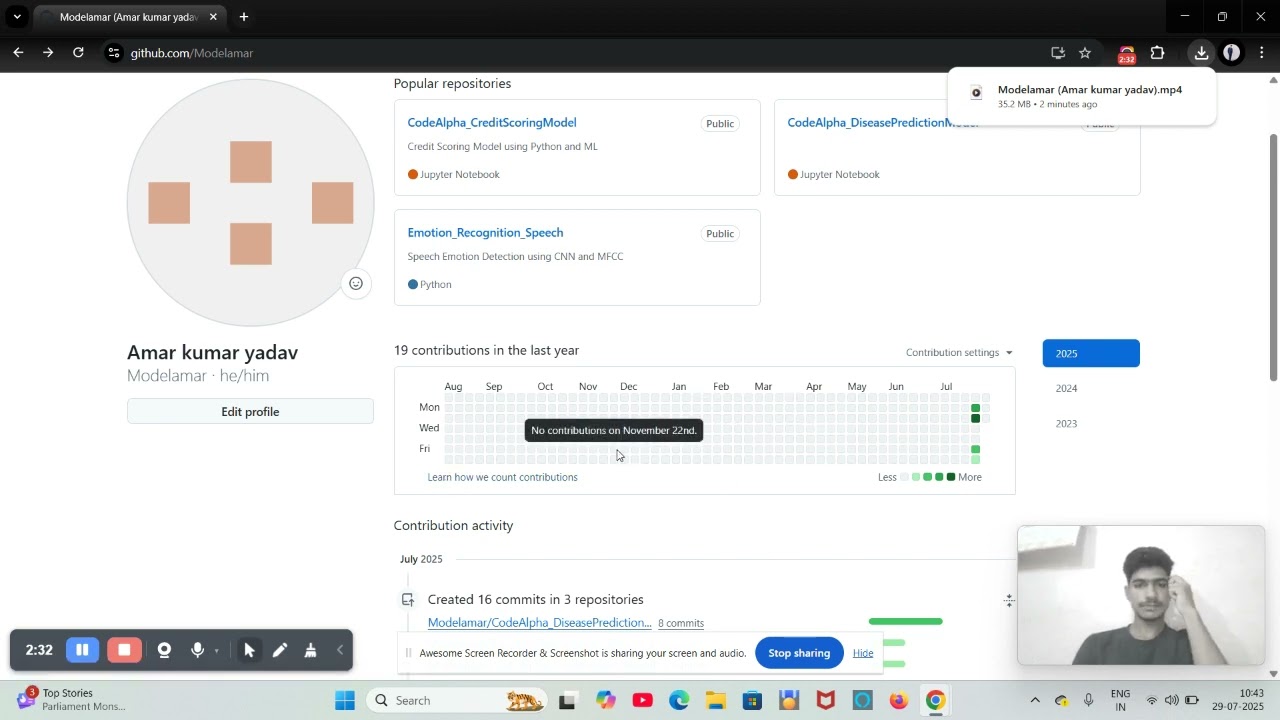Viewport: 1280px width, 720px height.
Task: Collapse the recorder toolbar arrow
Action: pos(340,650)
